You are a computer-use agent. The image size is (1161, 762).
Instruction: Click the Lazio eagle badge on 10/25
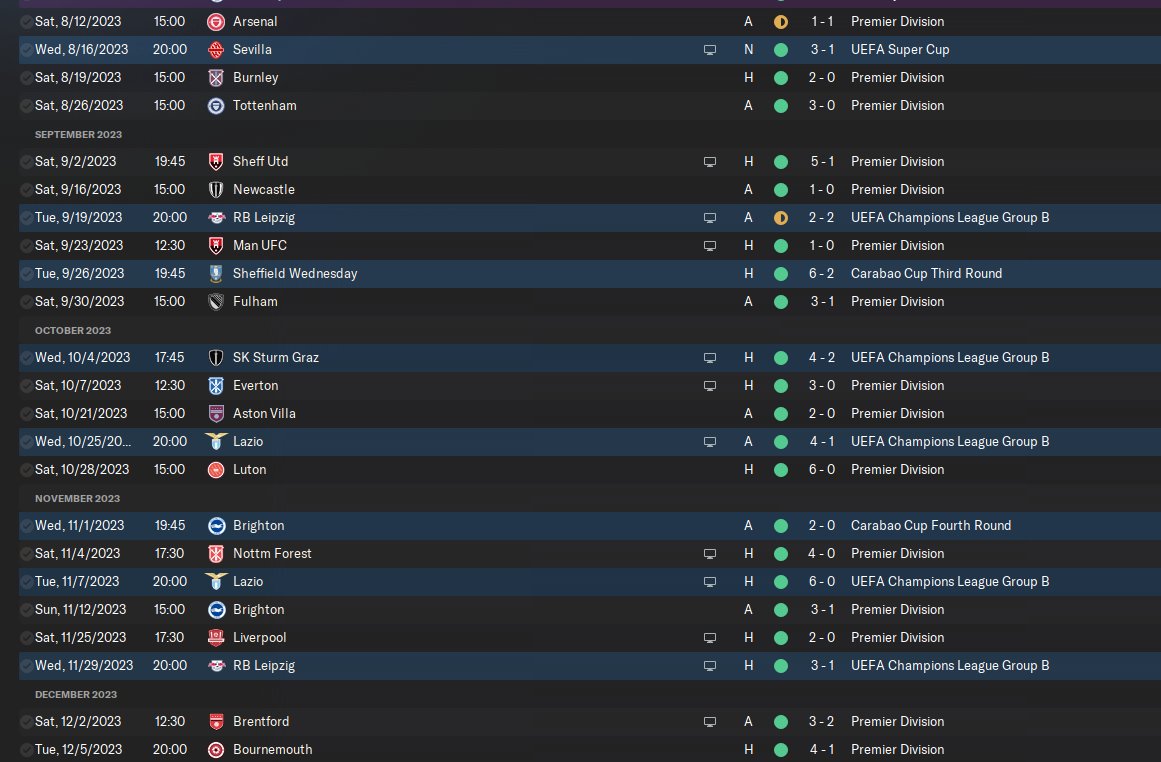pos(215,441)
